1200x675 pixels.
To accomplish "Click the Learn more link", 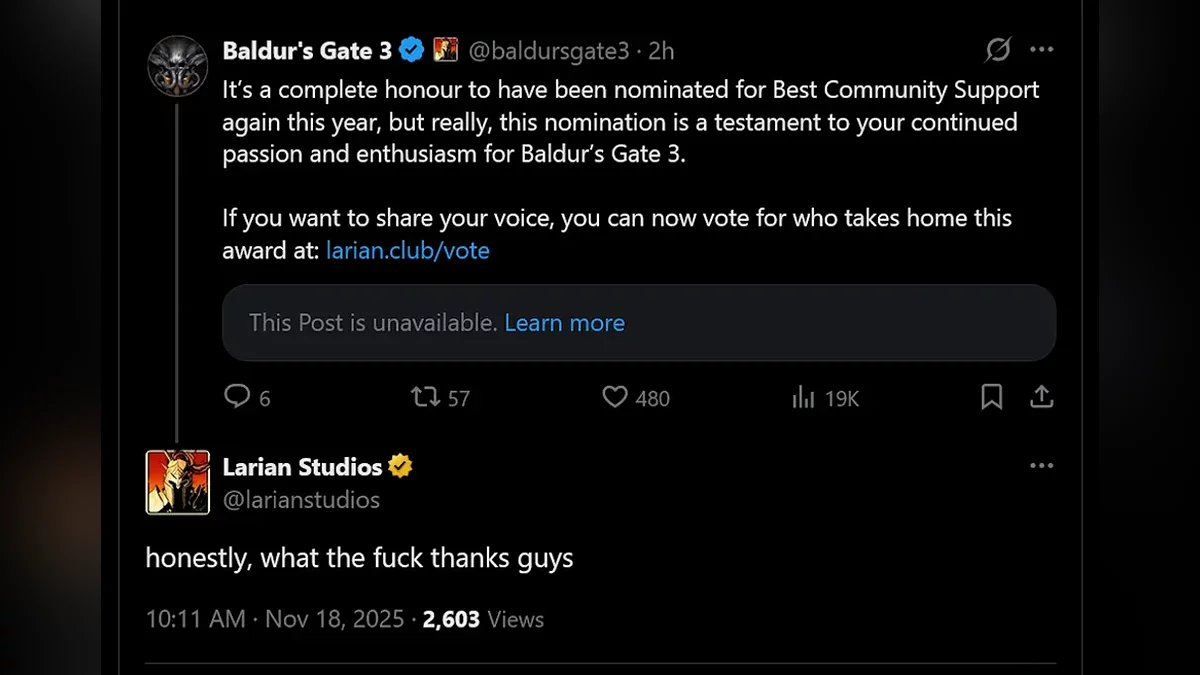I will point(564,323).
